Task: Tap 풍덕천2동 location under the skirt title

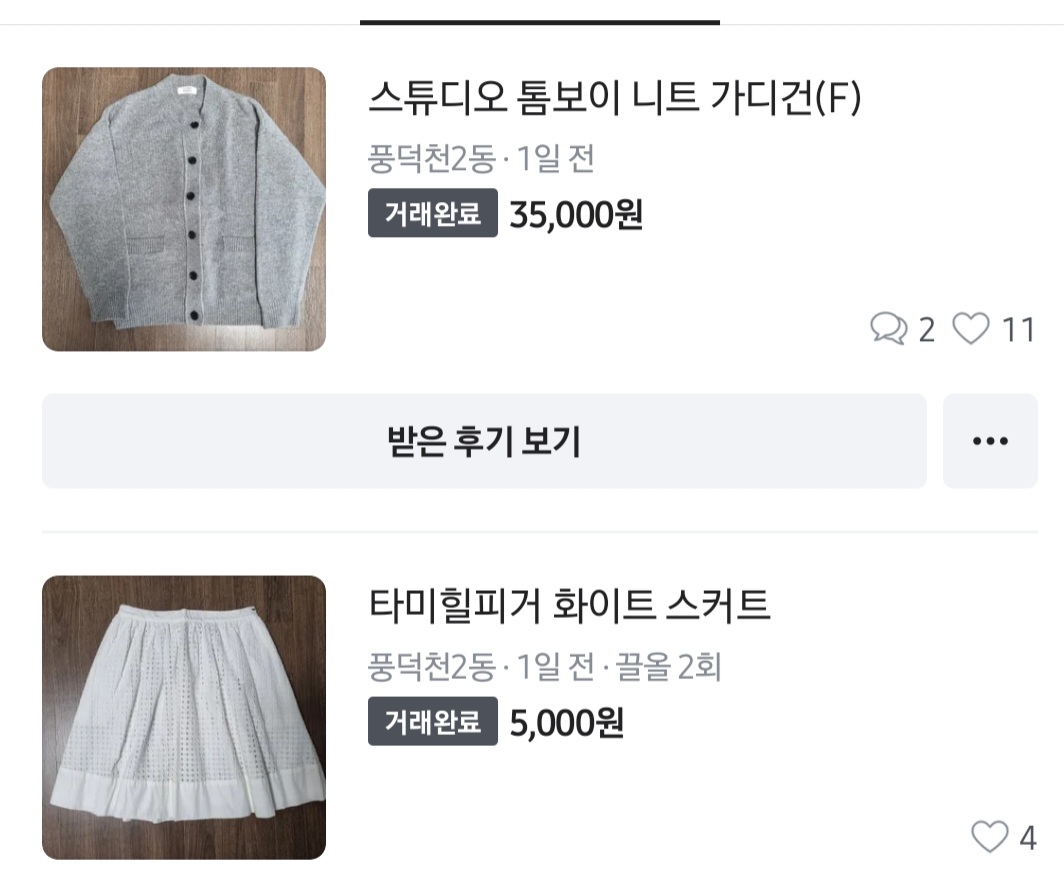Action: 431,666
